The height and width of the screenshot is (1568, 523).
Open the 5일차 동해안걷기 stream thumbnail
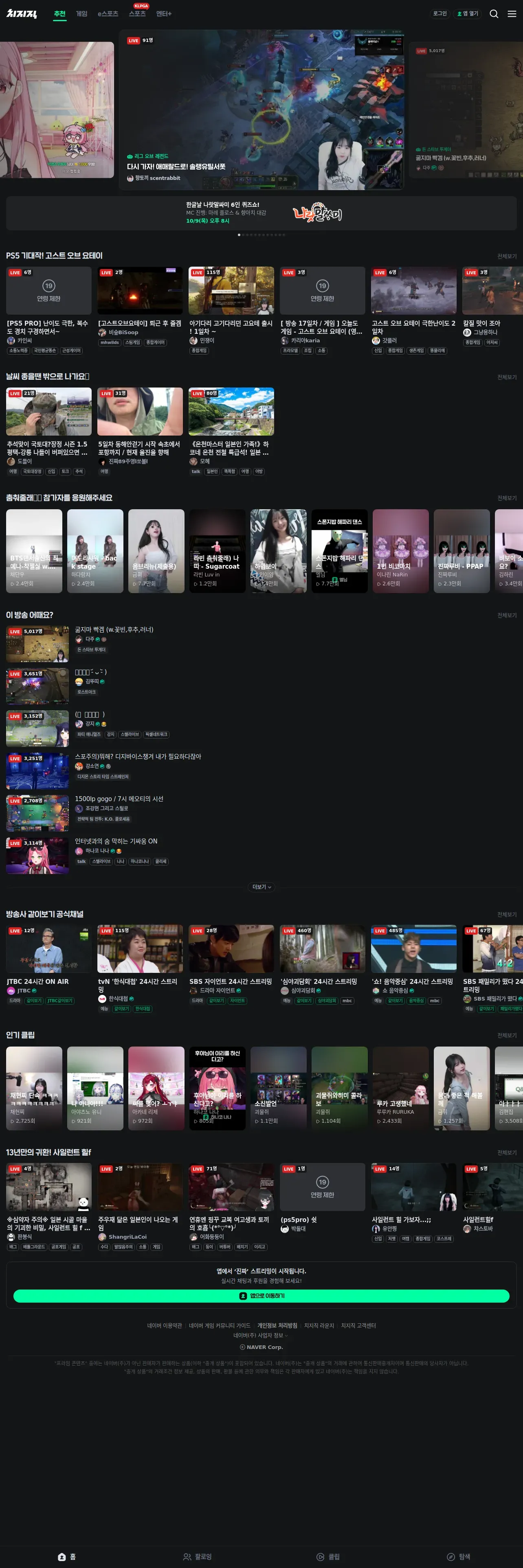(x=140, y=412)
